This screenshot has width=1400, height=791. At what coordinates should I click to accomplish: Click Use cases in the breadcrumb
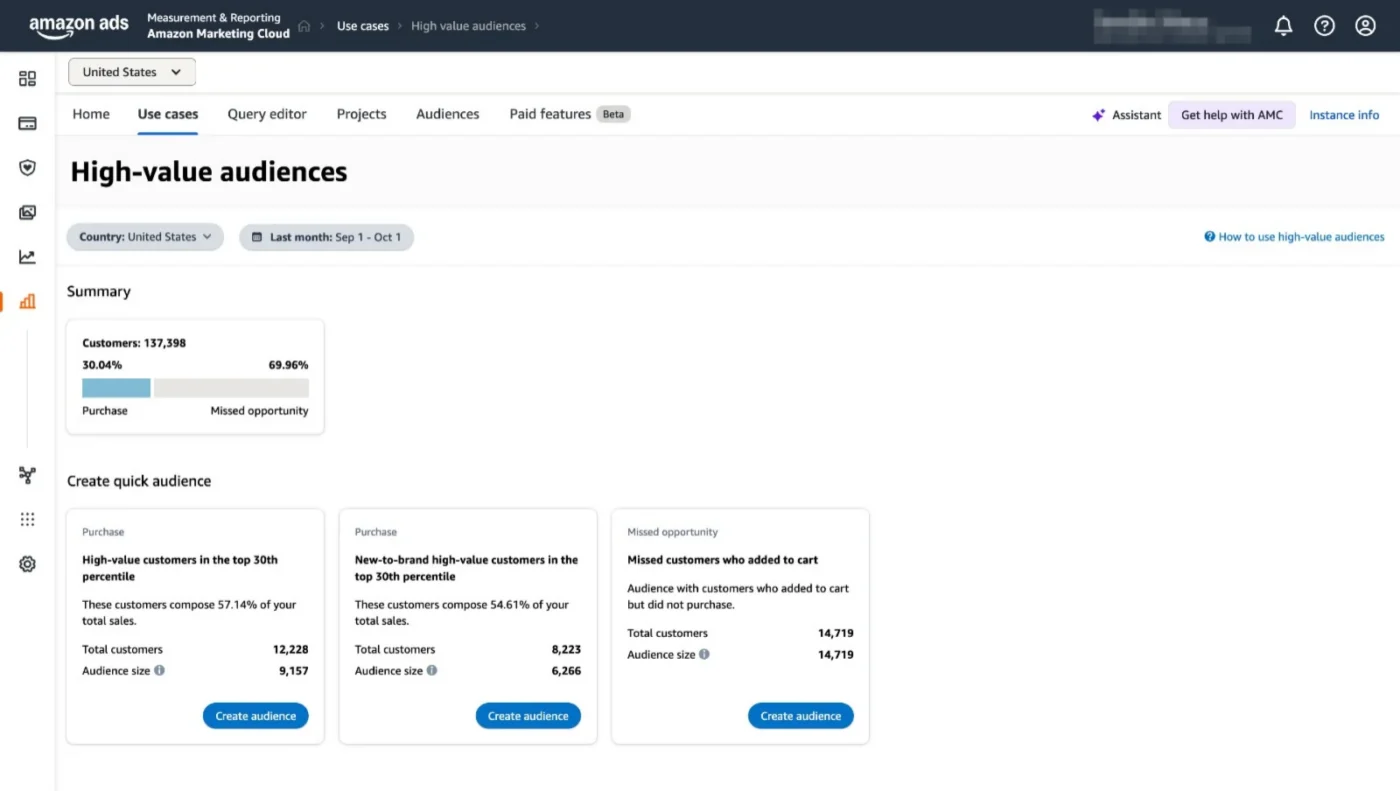[362, 26]
